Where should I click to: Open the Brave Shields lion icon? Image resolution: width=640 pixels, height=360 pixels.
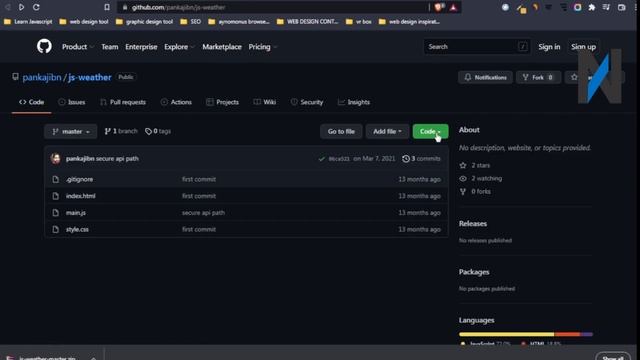[x=439, y=7]
